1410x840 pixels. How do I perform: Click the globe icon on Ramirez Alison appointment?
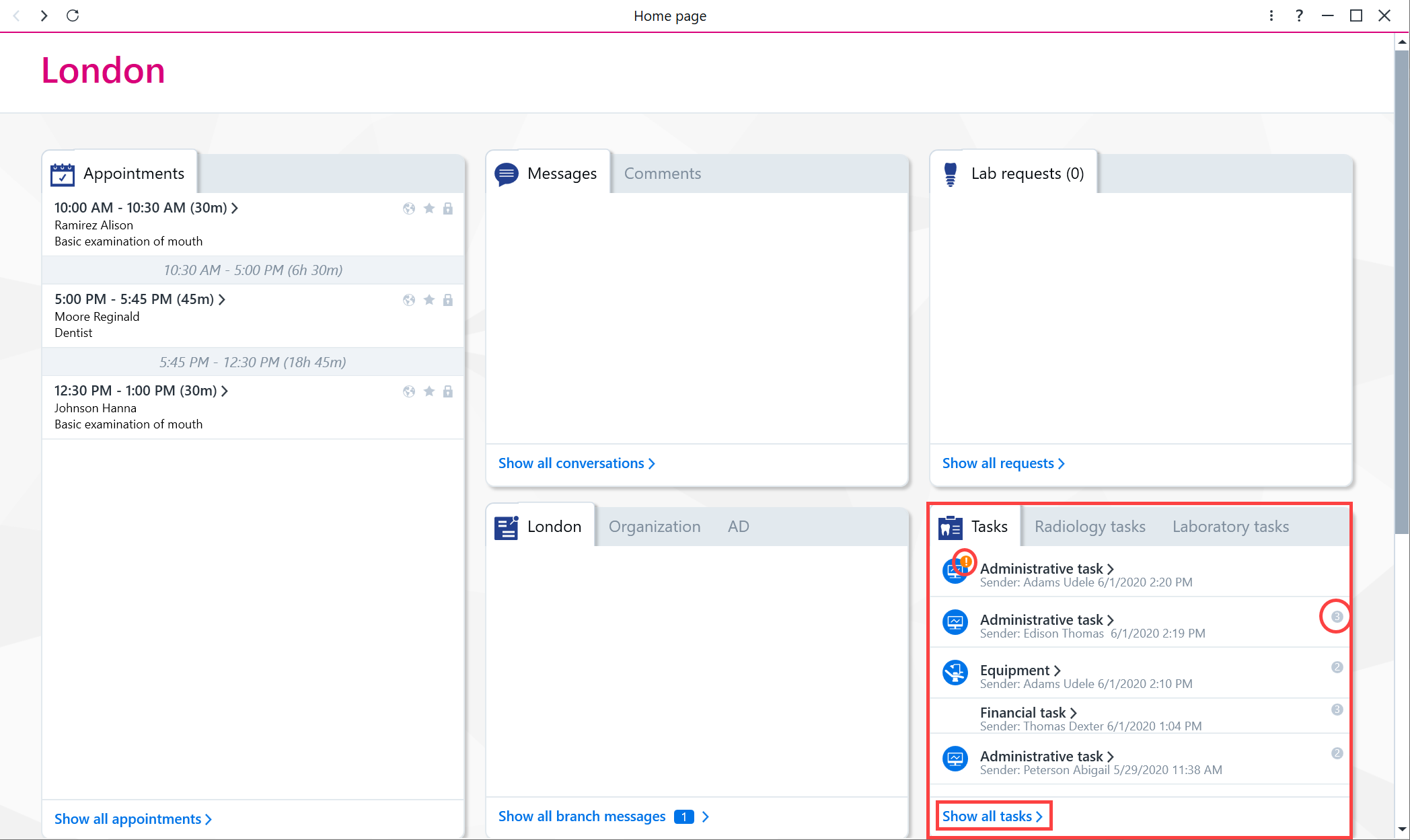[408, 208]
